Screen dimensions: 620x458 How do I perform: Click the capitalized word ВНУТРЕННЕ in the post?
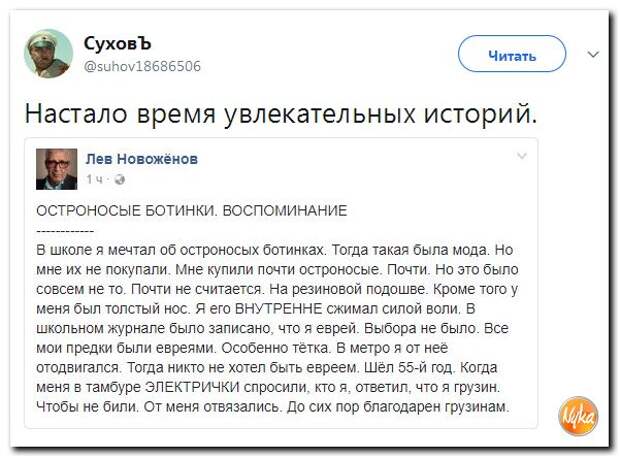click(279, 309)
